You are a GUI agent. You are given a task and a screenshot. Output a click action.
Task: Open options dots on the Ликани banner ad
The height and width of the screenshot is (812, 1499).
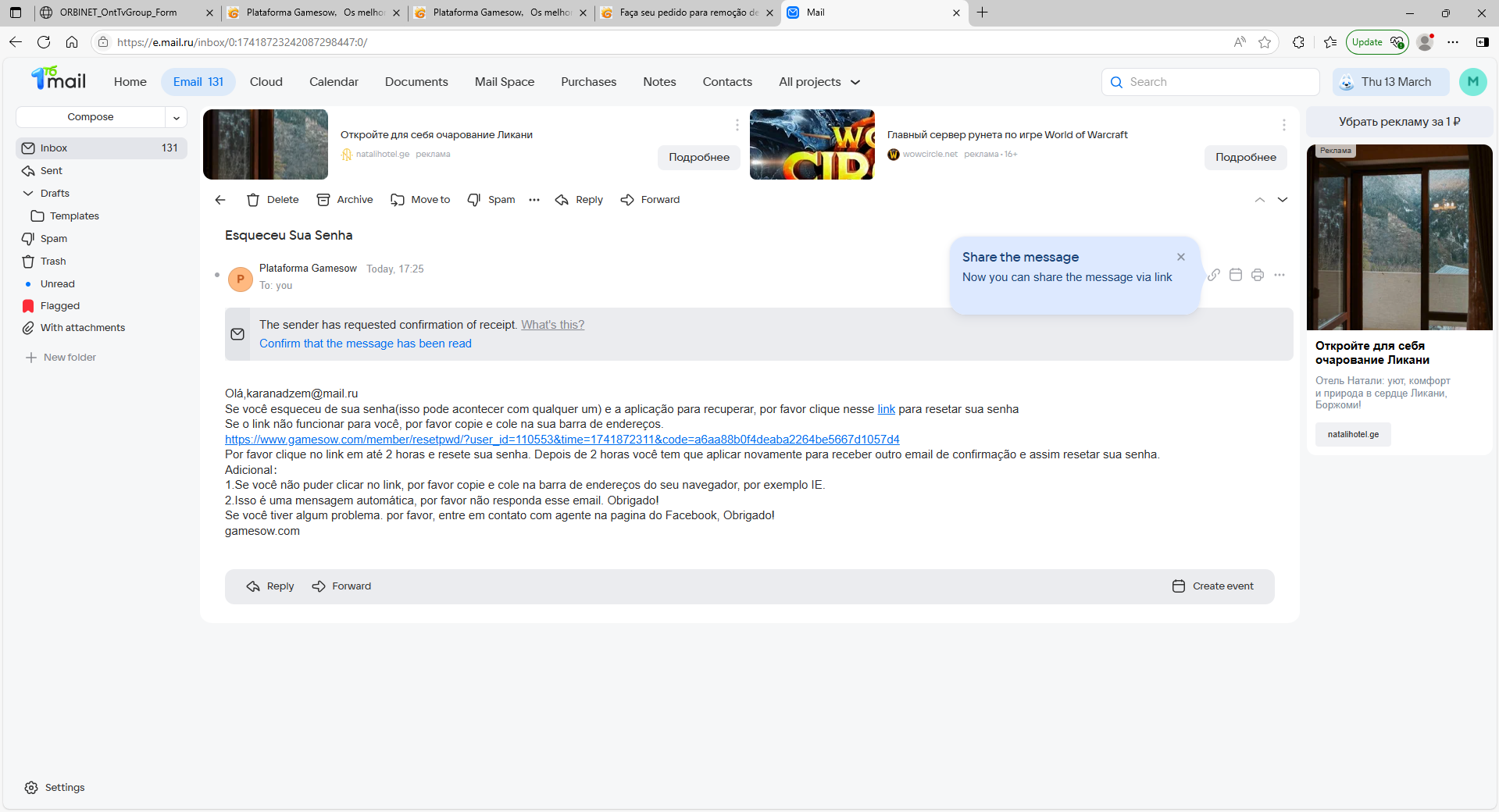coord(737,125)
